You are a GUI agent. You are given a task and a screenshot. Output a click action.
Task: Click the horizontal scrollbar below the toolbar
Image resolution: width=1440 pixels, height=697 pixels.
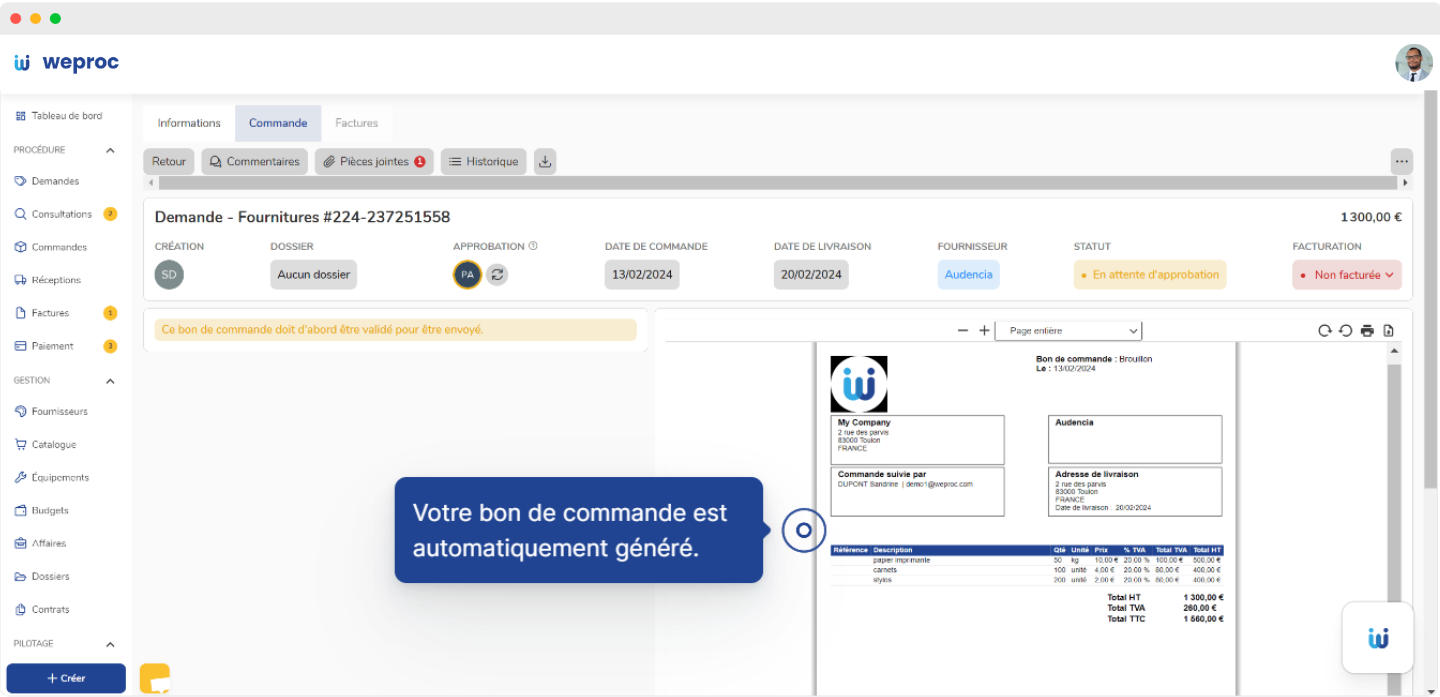coord(777,183)
